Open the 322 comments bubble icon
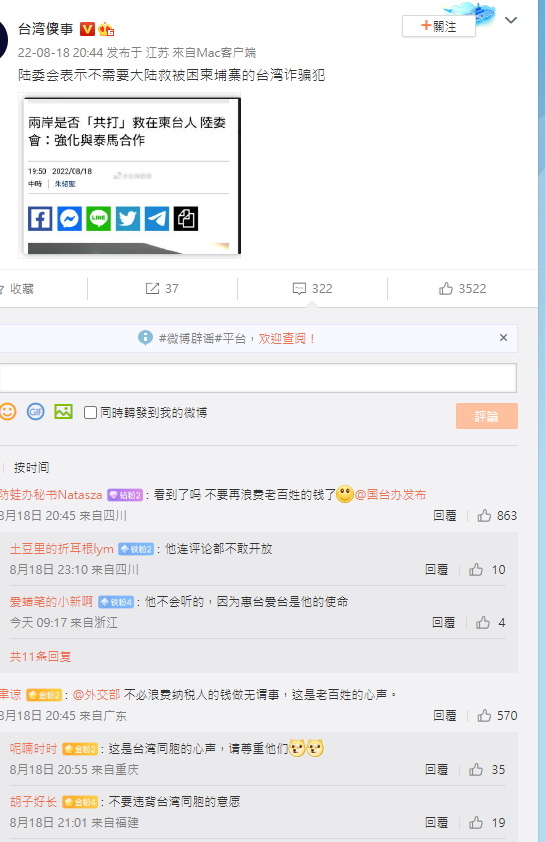 (299, 289)
